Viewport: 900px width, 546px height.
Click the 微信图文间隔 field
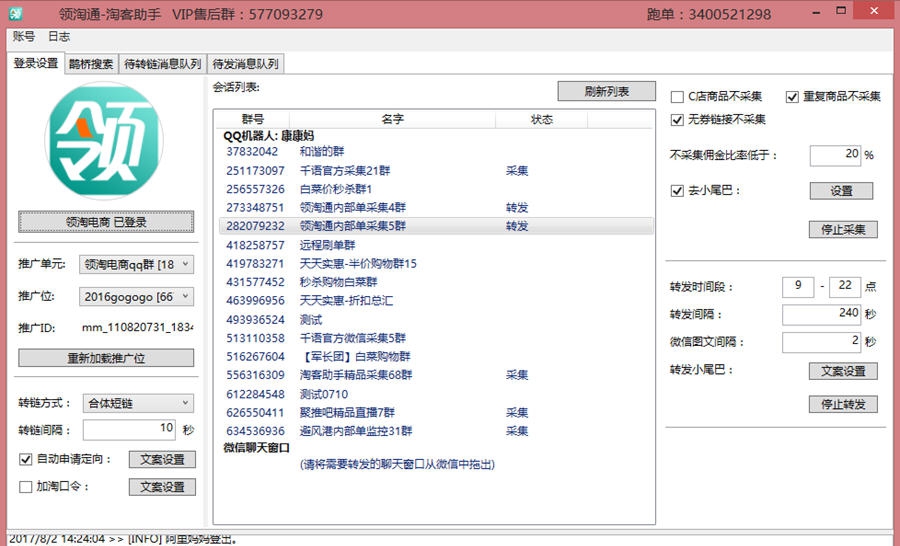[x=821, y=341]
